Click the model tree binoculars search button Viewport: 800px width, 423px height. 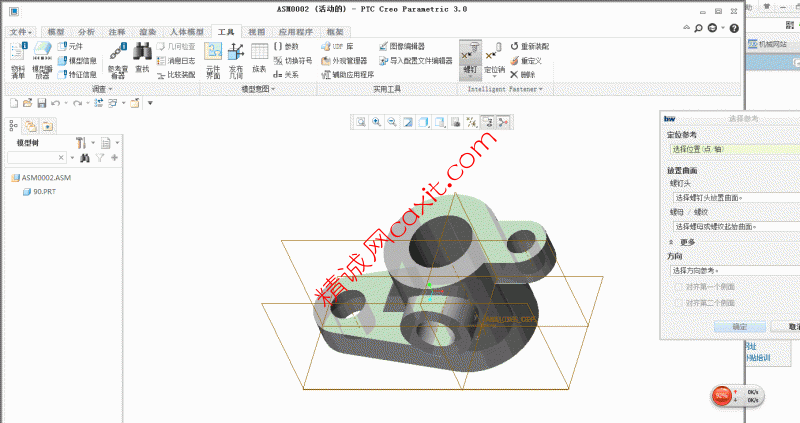(x=85, y=158)
